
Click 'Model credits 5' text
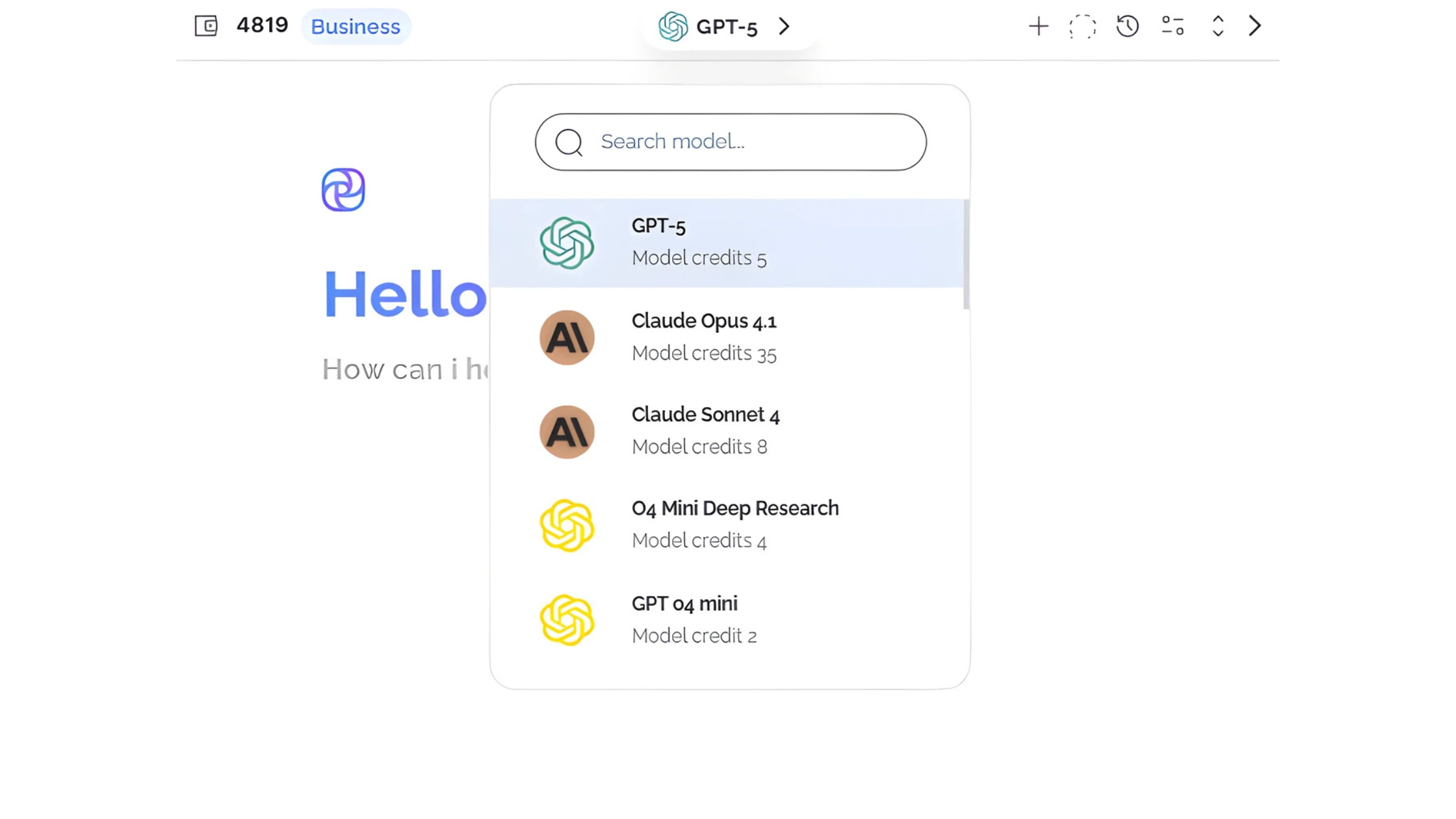click(x=699, y=258)
